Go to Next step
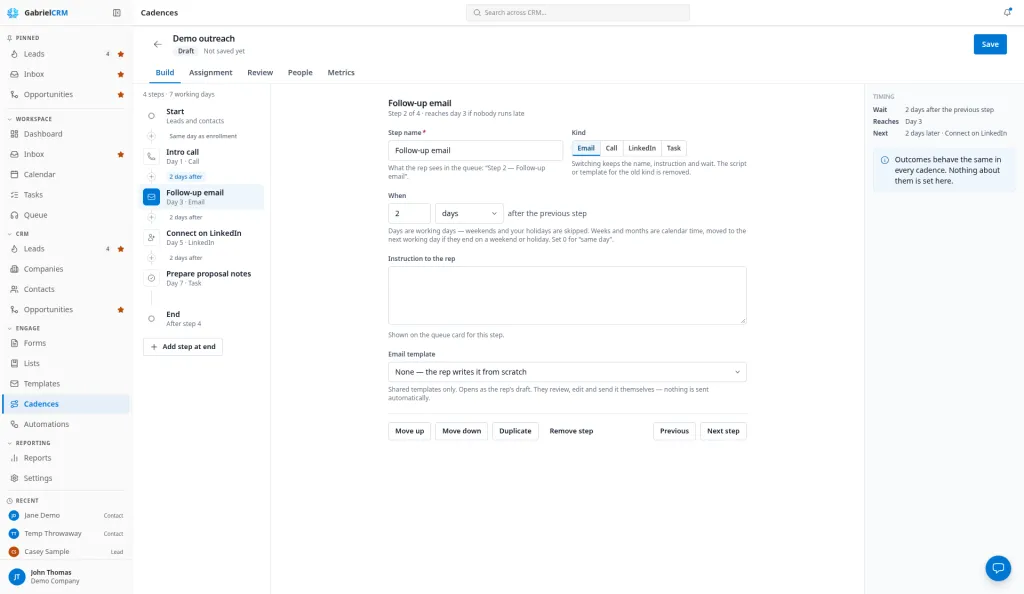Image resolution: width=1024 pixels, height=594 pixels. (x=723, y=431)
